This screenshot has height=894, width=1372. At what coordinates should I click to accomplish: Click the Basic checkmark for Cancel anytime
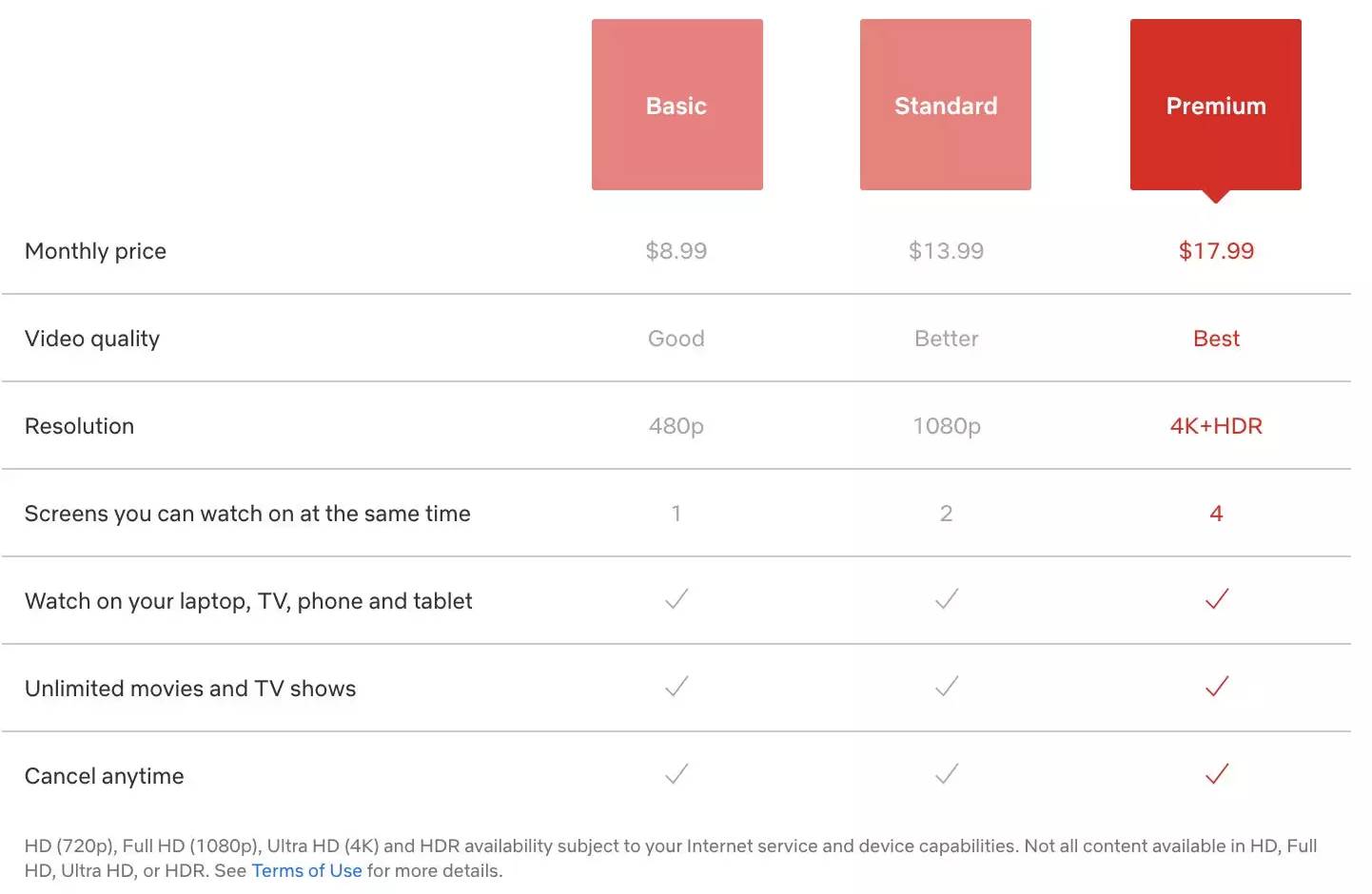(676, 774)
